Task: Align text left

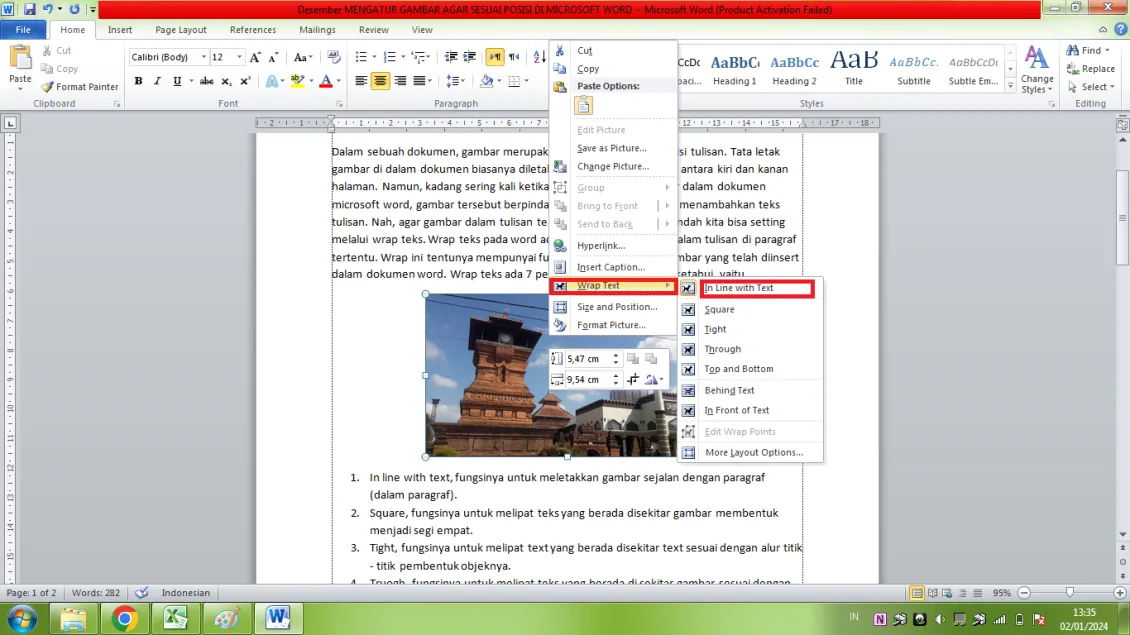Action: click(x=361, y=81)
